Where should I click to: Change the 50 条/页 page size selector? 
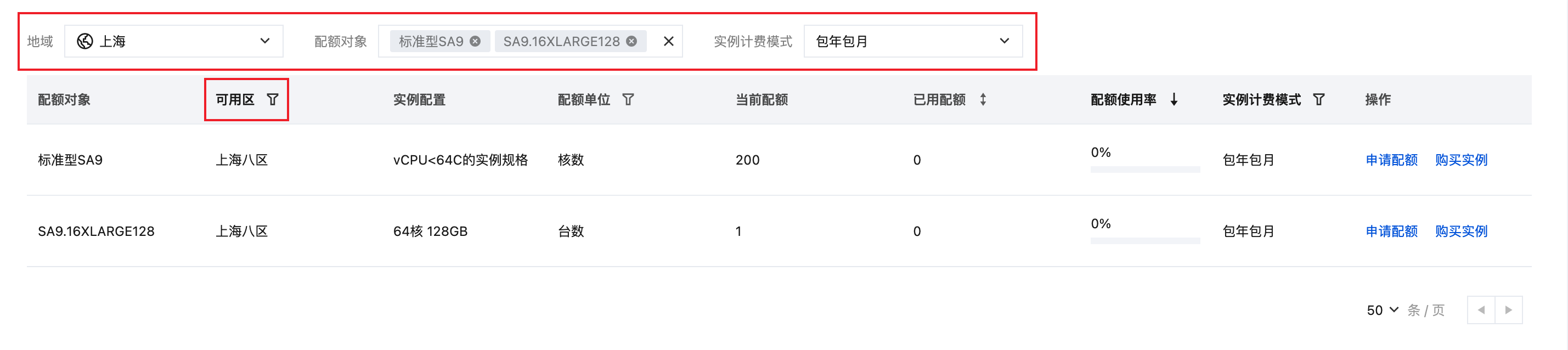pyautogui.click(x=1383, y=311)
